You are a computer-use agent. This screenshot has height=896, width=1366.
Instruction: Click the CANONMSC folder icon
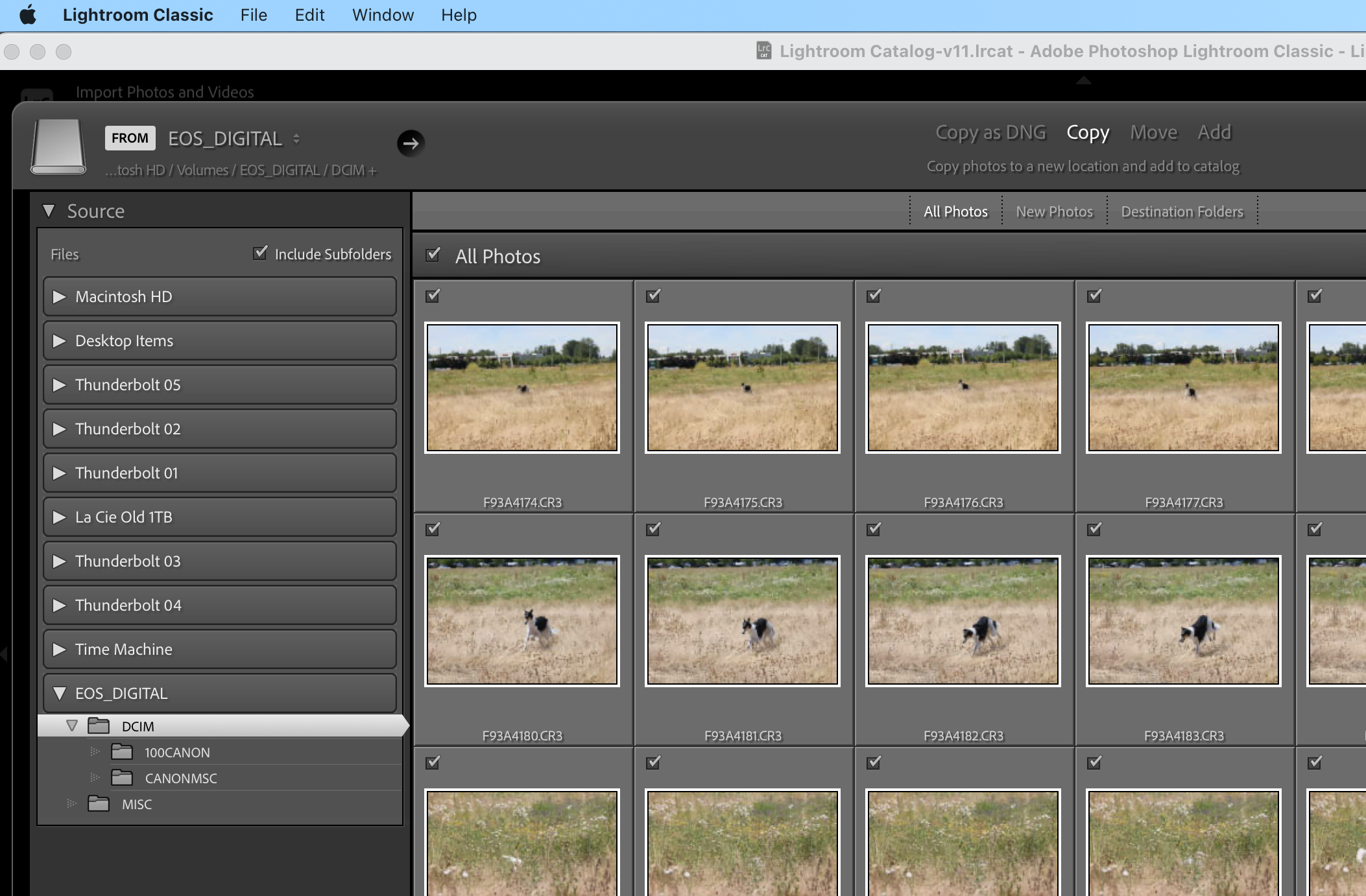pos(121,777)
